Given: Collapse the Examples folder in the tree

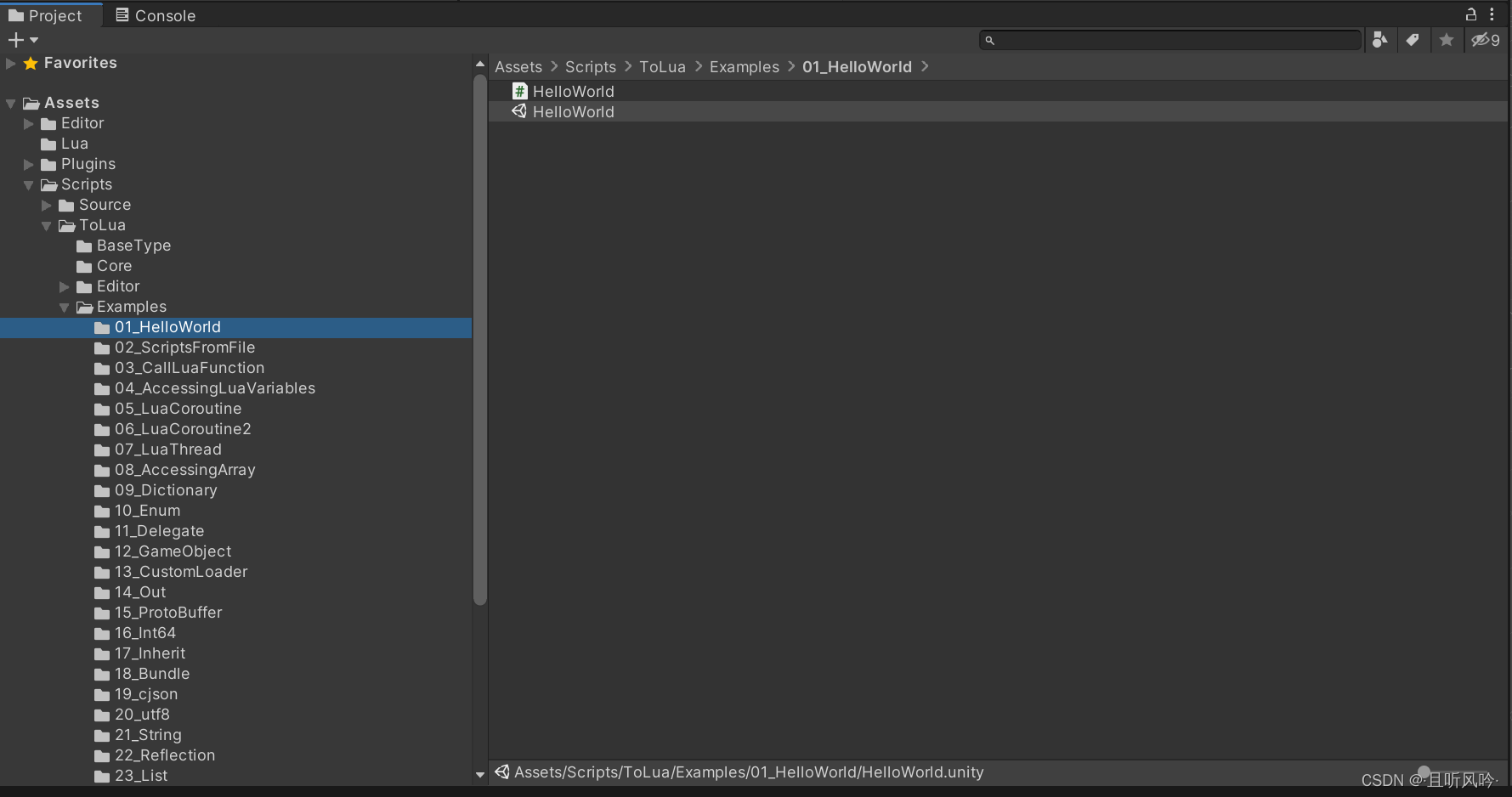Looking at the screenshot, I should coord(64,307).
